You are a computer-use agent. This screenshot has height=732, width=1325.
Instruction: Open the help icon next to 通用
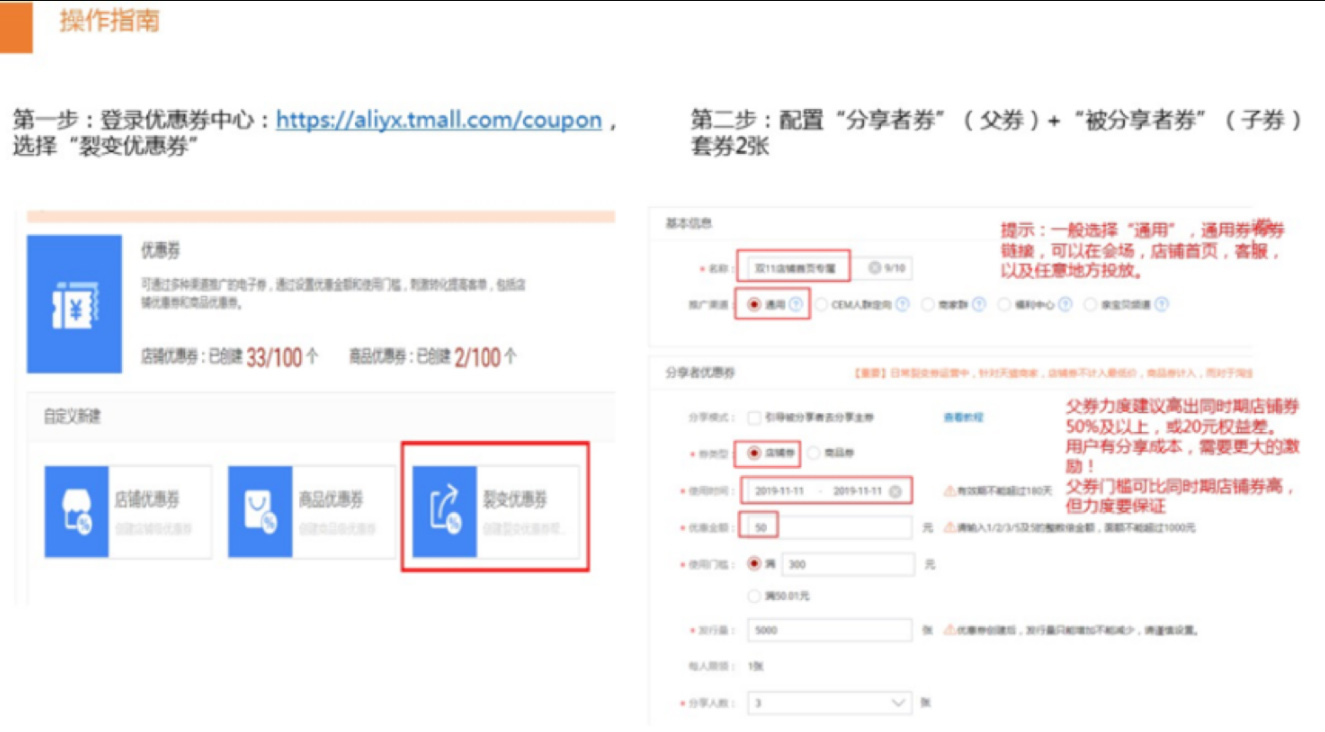point(794,303)
